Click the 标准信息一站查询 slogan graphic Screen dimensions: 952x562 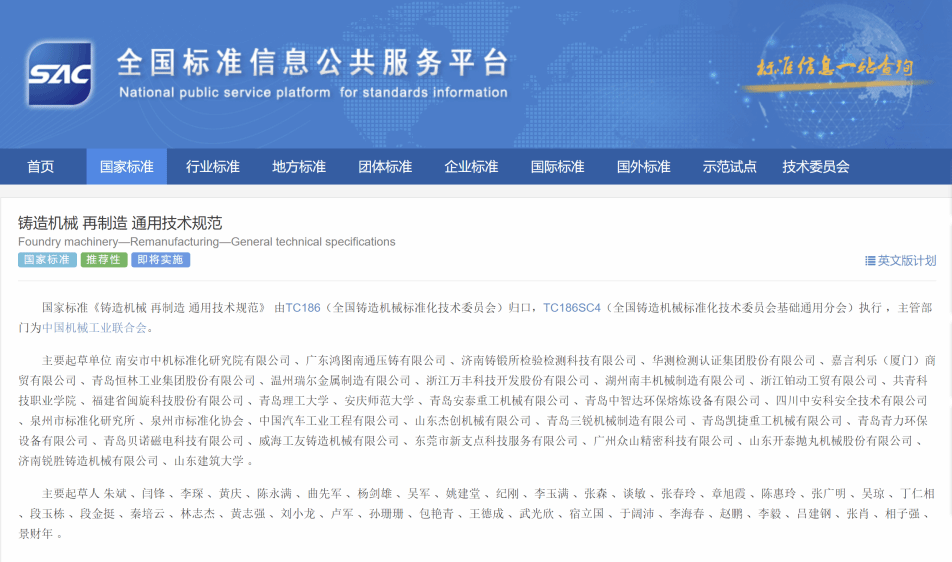click(x=834, y=69)
